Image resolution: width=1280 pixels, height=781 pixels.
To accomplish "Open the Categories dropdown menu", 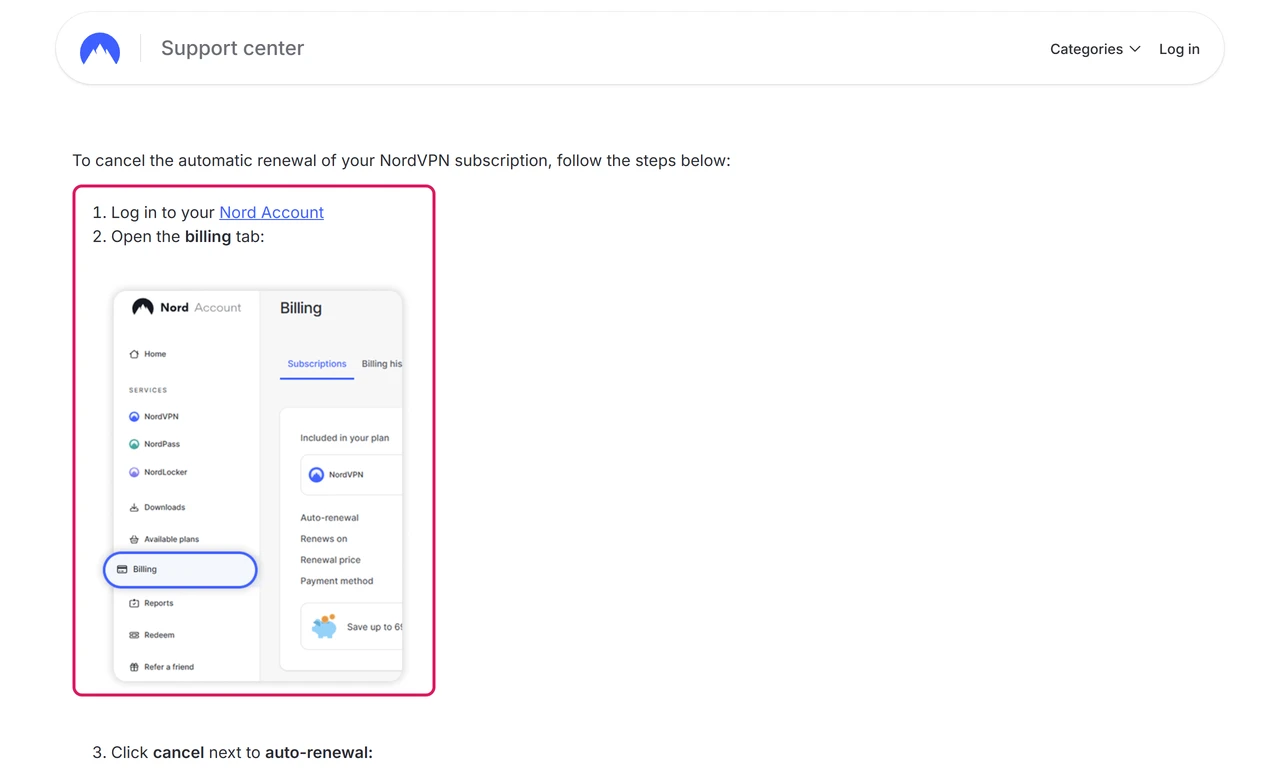I will (x=1095, y=49).
